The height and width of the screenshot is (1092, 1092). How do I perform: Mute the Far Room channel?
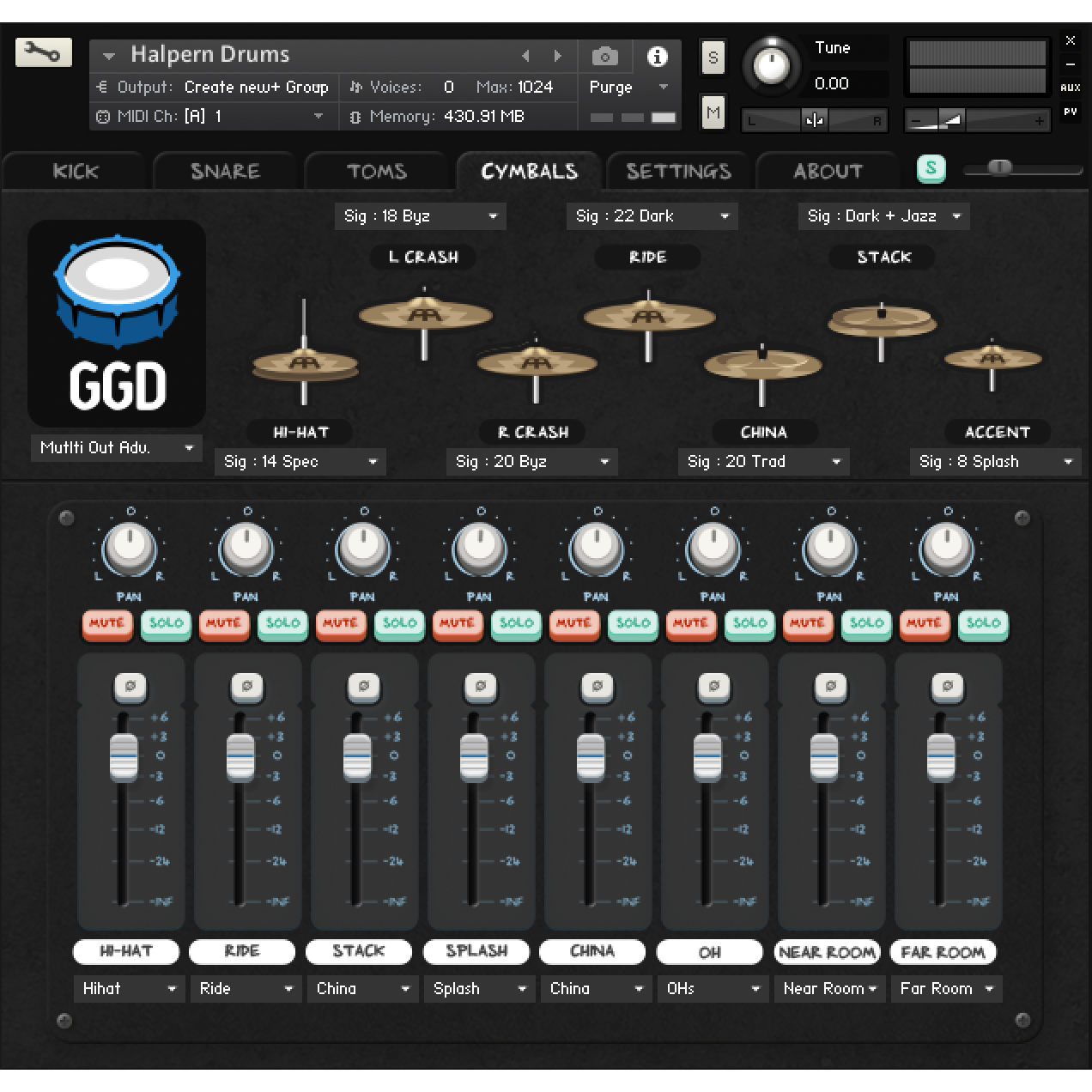click(x=925, y=622)
